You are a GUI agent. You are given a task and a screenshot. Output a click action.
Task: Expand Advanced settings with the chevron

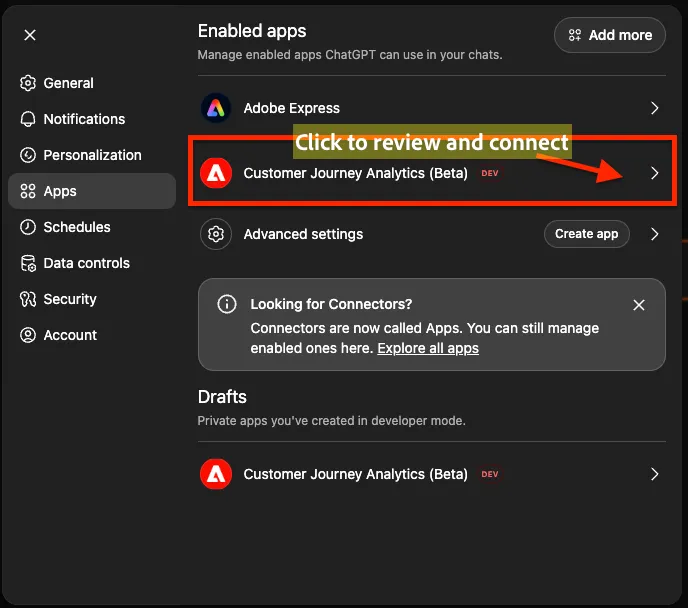(655, 234)
